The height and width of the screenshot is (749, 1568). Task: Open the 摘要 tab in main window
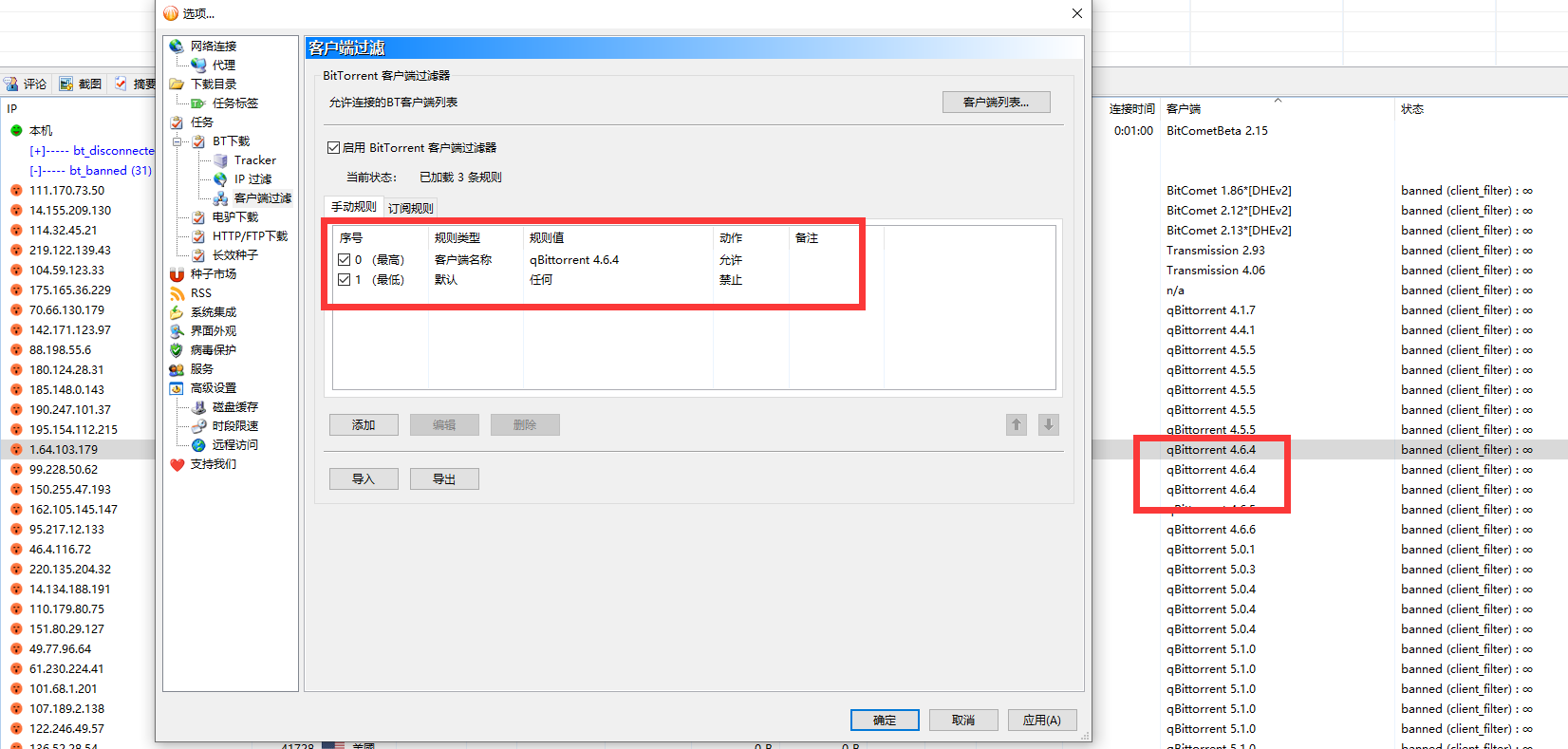point(135,84)
